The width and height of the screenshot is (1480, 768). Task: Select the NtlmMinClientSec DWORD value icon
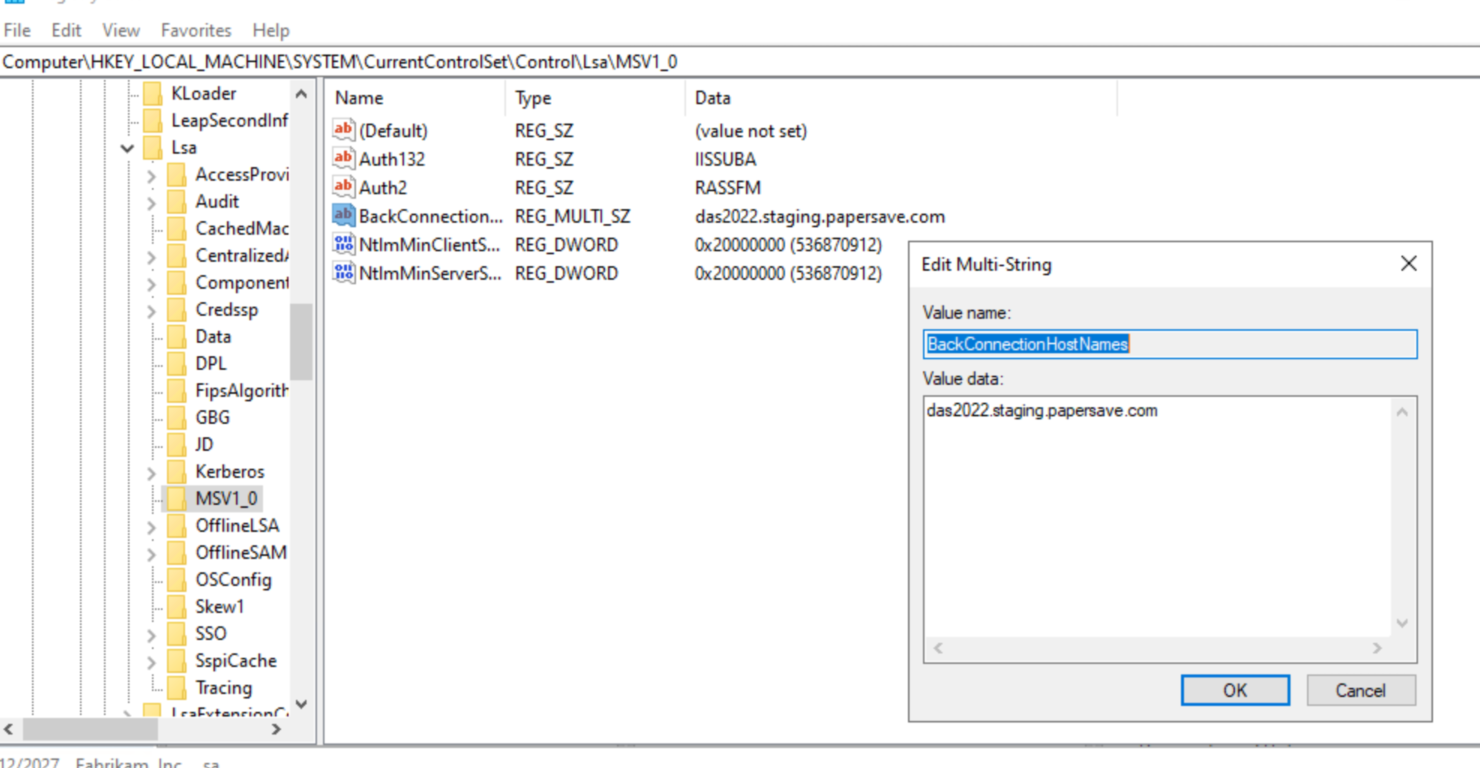[x=344, y=244]
